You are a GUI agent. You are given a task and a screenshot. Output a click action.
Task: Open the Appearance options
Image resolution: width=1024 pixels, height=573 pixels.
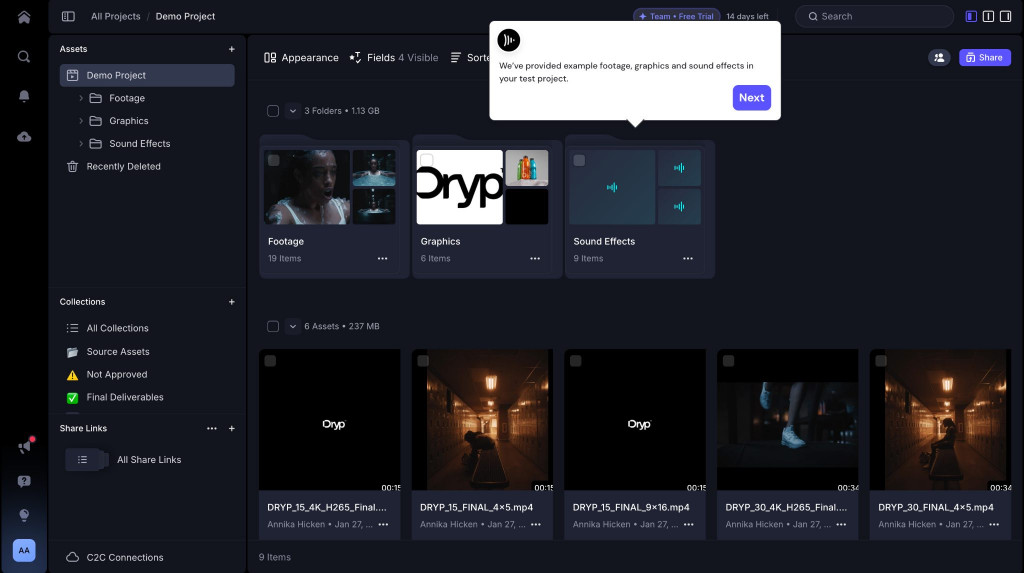301,57
